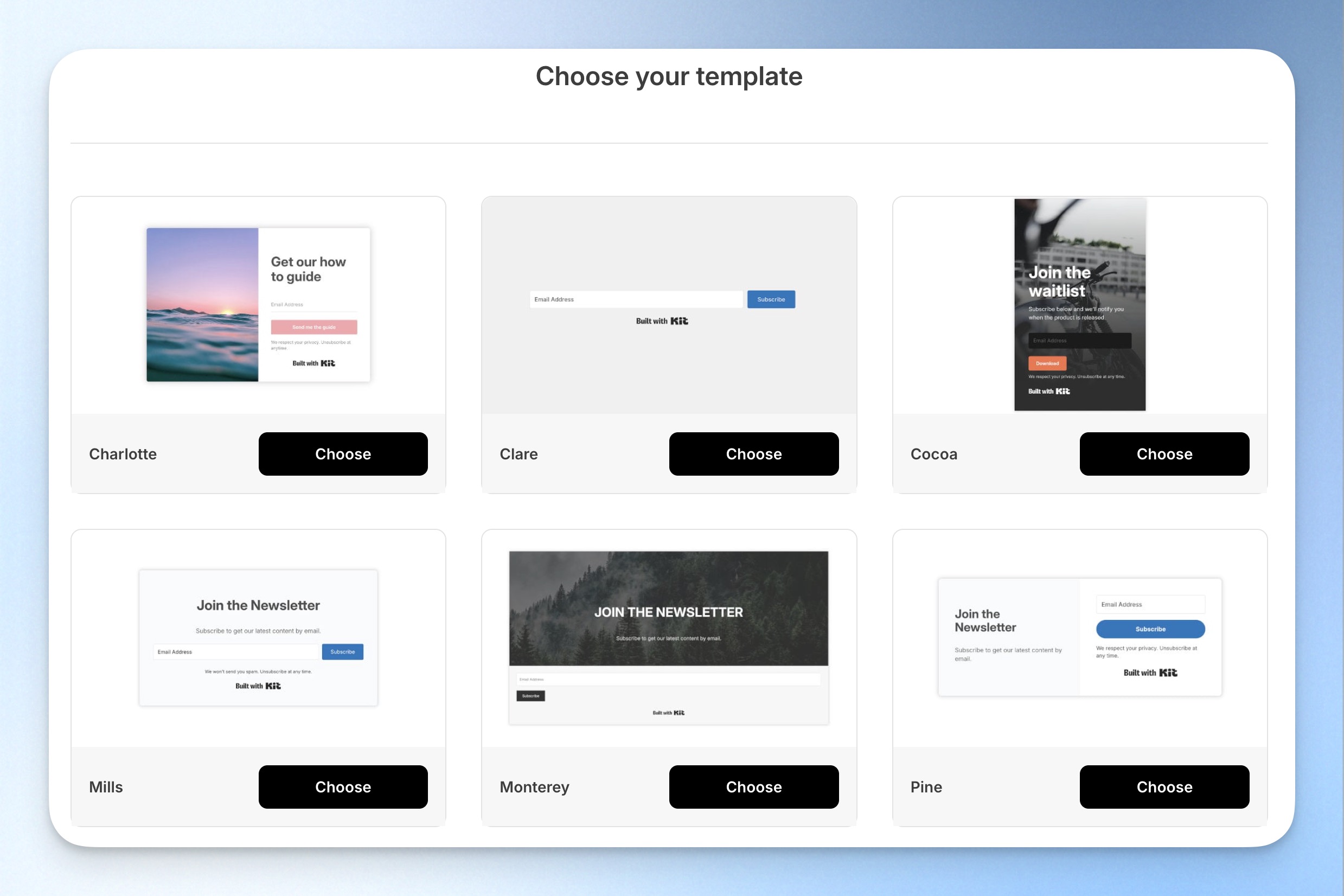This screenshot has height=896, width=1344.
Task: Click the pink Send me the guide button
Action: tap(313, 327)
